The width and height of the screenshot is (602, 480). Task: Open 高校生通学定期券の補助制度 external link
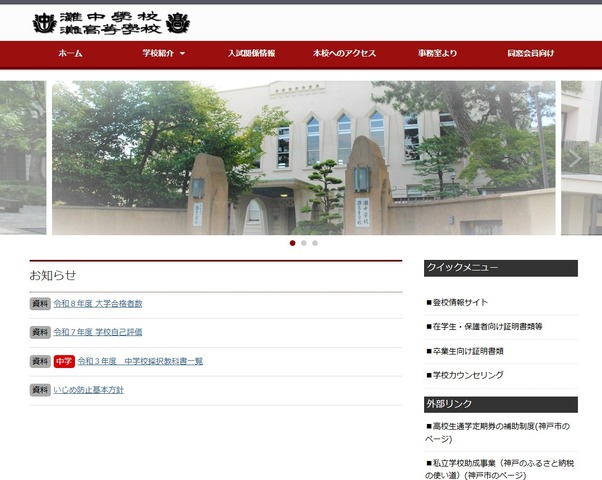(x=498, y=432)
